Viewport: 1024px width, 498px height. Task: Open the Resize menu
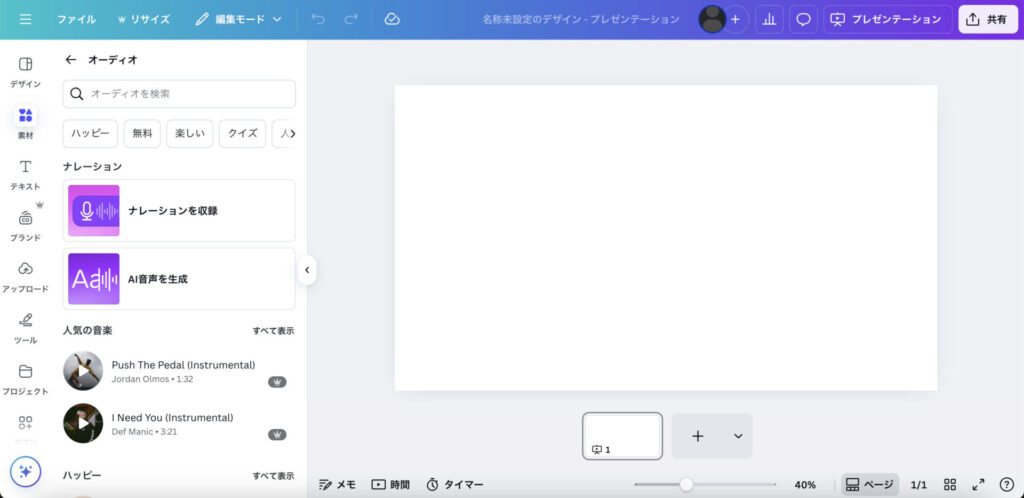click(144, 19)
